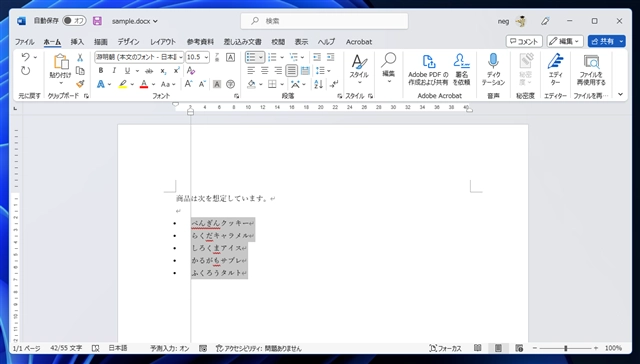
Task: Center align the text
Action: 264,71
